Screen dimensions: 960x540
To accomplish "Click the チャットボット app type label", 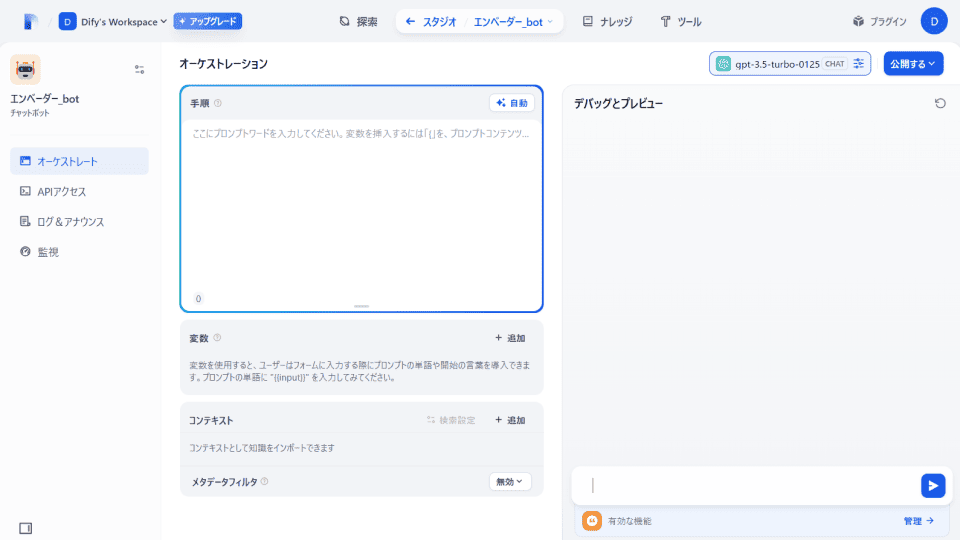I will coord(29,113).
